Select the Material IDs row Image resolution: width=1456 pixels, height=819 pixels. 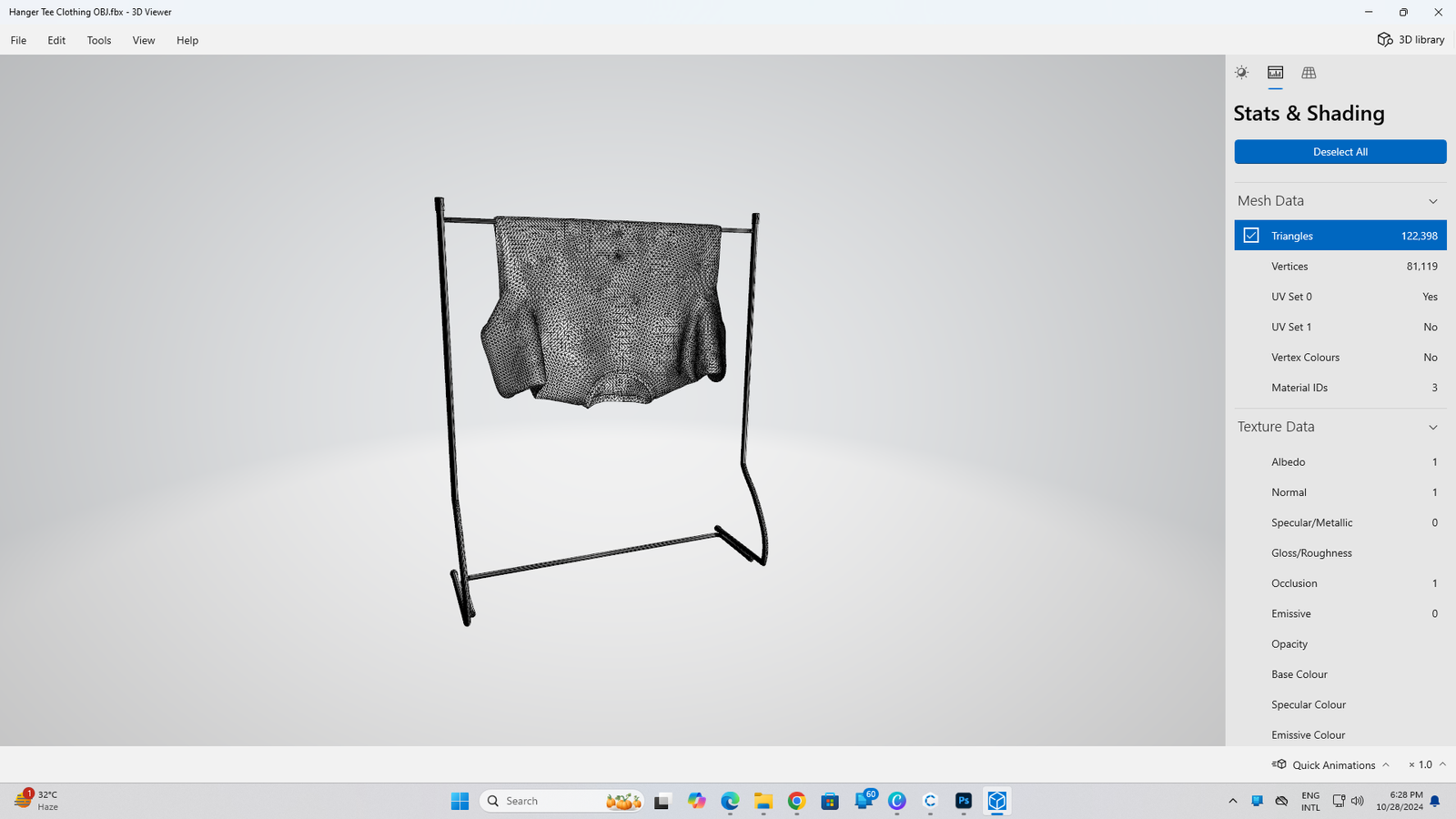pos(1340,388)
